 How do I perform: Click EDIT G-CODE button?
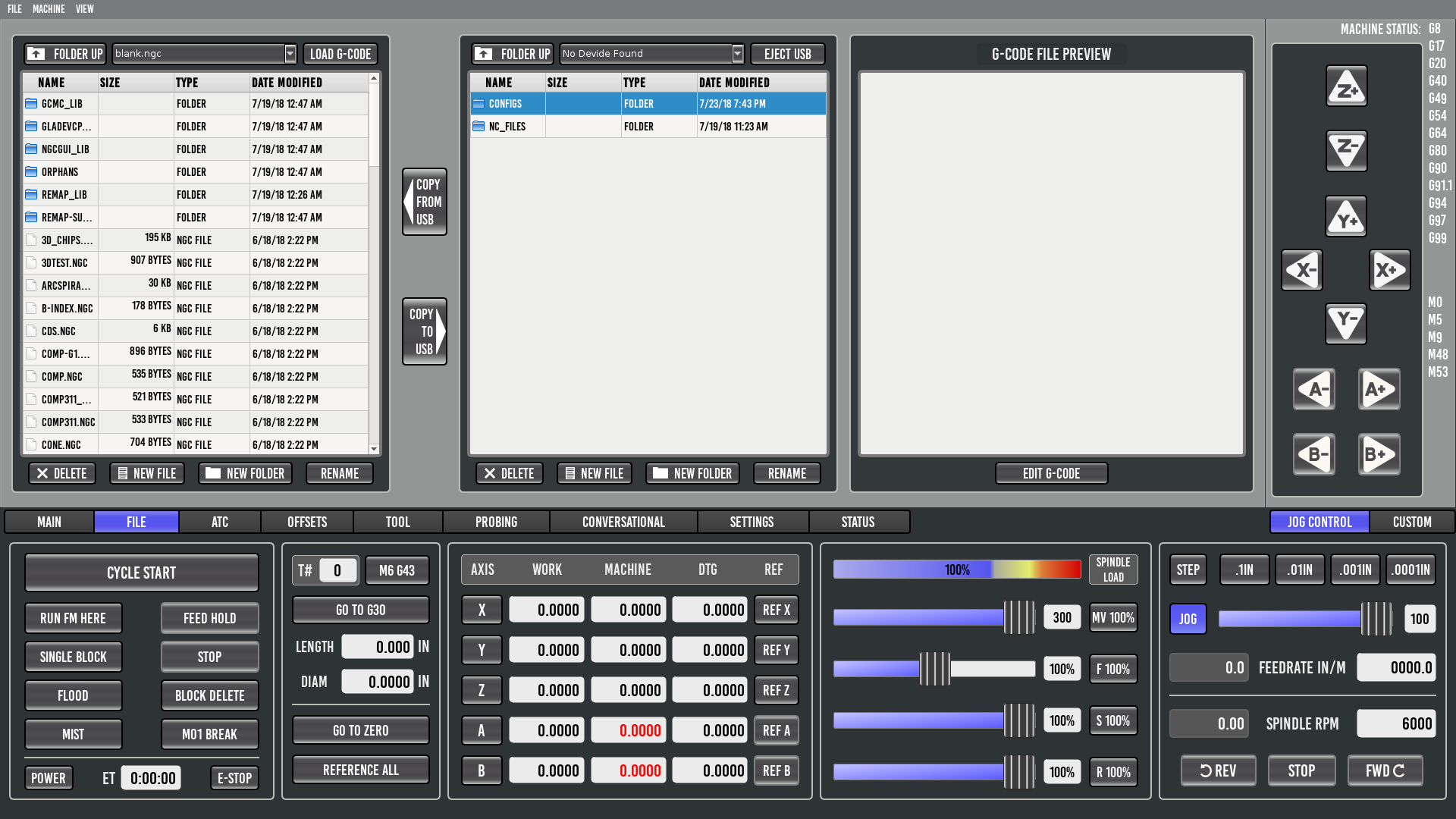pyautogui.click(x=1051, y=473)
